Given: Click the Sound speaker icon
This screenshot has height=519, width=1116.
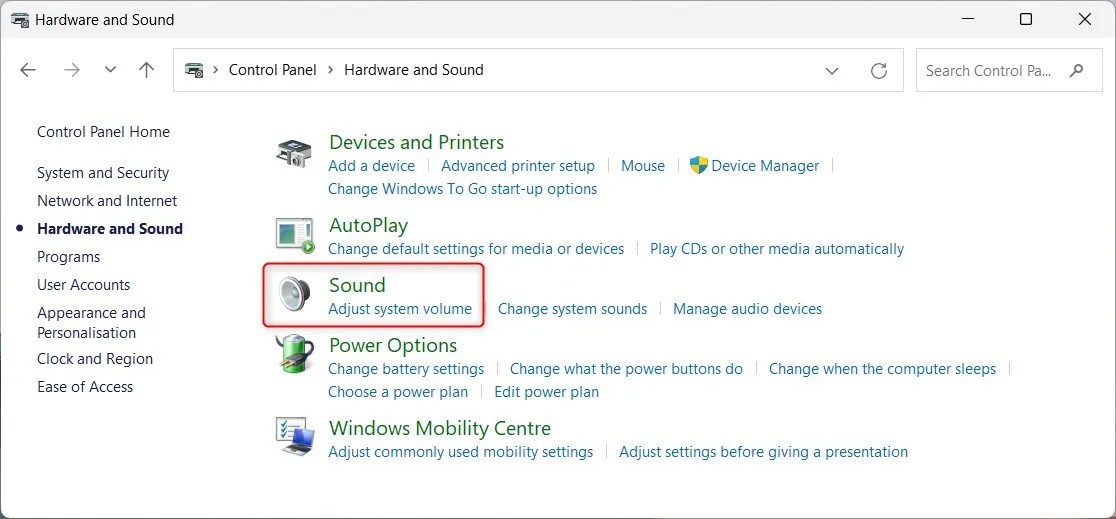Looking at the screenshot, I should (x=294, y=295).
